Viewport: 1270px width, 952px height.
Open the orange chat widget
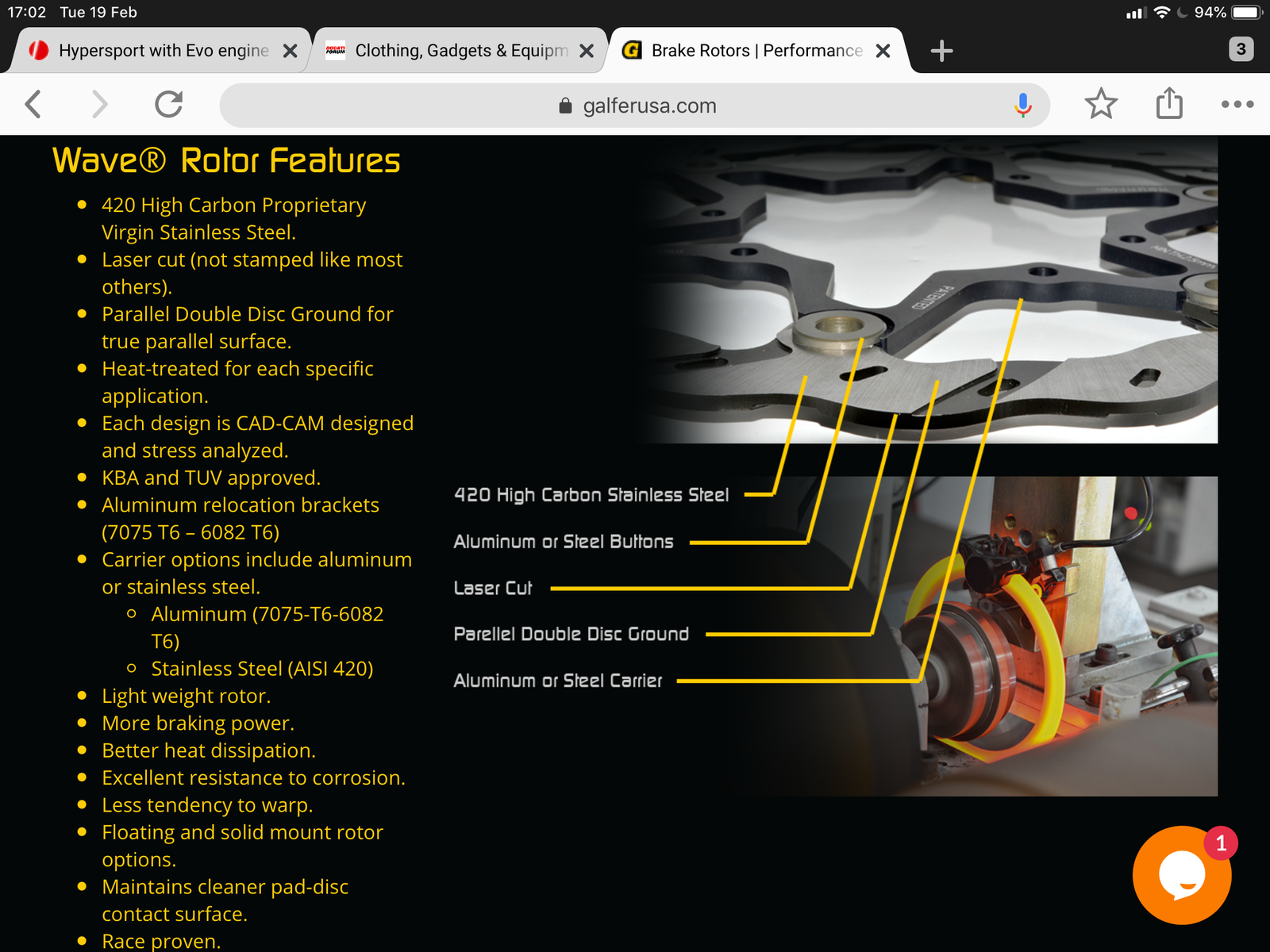(1182, 875)
